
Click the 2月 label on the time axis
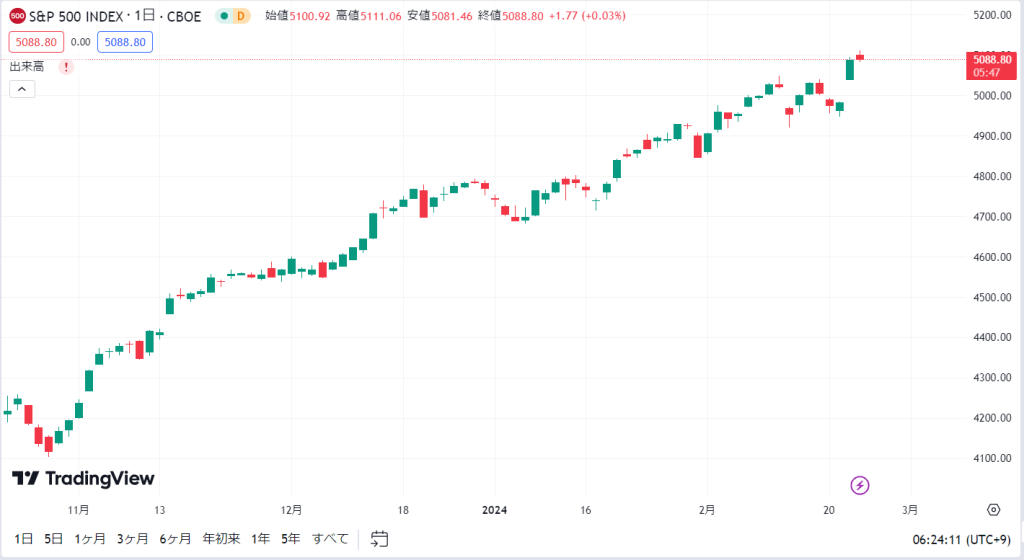point(707,510)
